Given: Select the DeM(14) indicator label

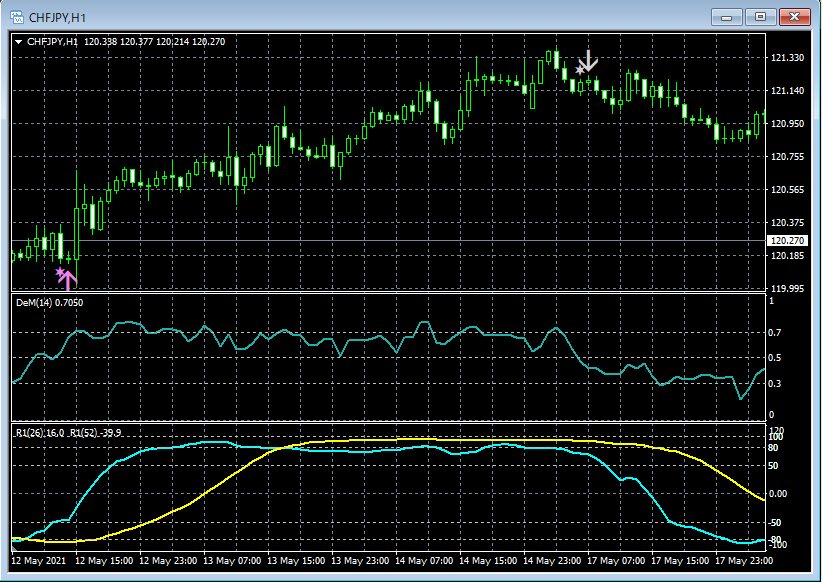Looking at the screenshot, I should [x=50, y=303].
